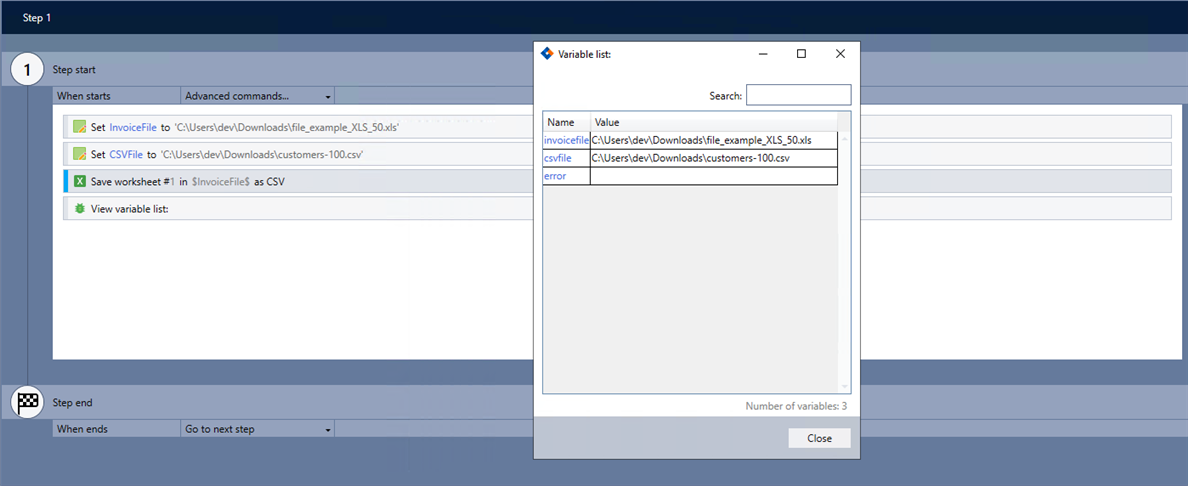Image resolution: width=1188 pixels, height=486 pixels.
Task: Maximize the Variable list window
Action: (801, 54)
